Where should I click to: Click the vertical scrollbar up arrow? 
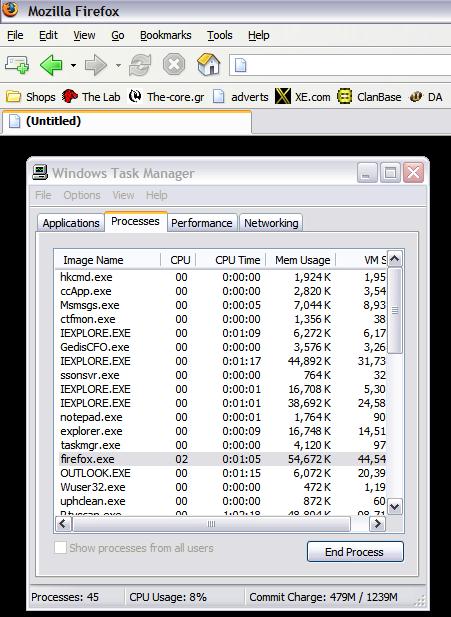tap(395, 259)
